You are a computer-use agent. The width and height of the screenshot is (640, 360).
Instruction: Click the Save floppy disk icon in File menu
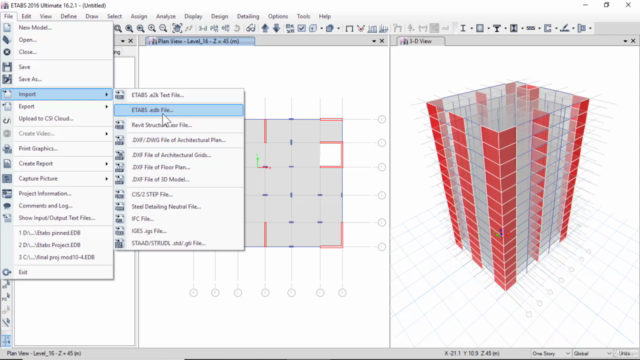[7, 67]
